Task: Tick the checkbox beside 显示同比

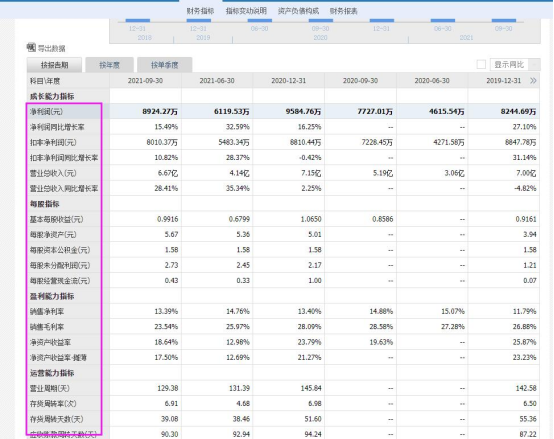Action: coord(481,64)
